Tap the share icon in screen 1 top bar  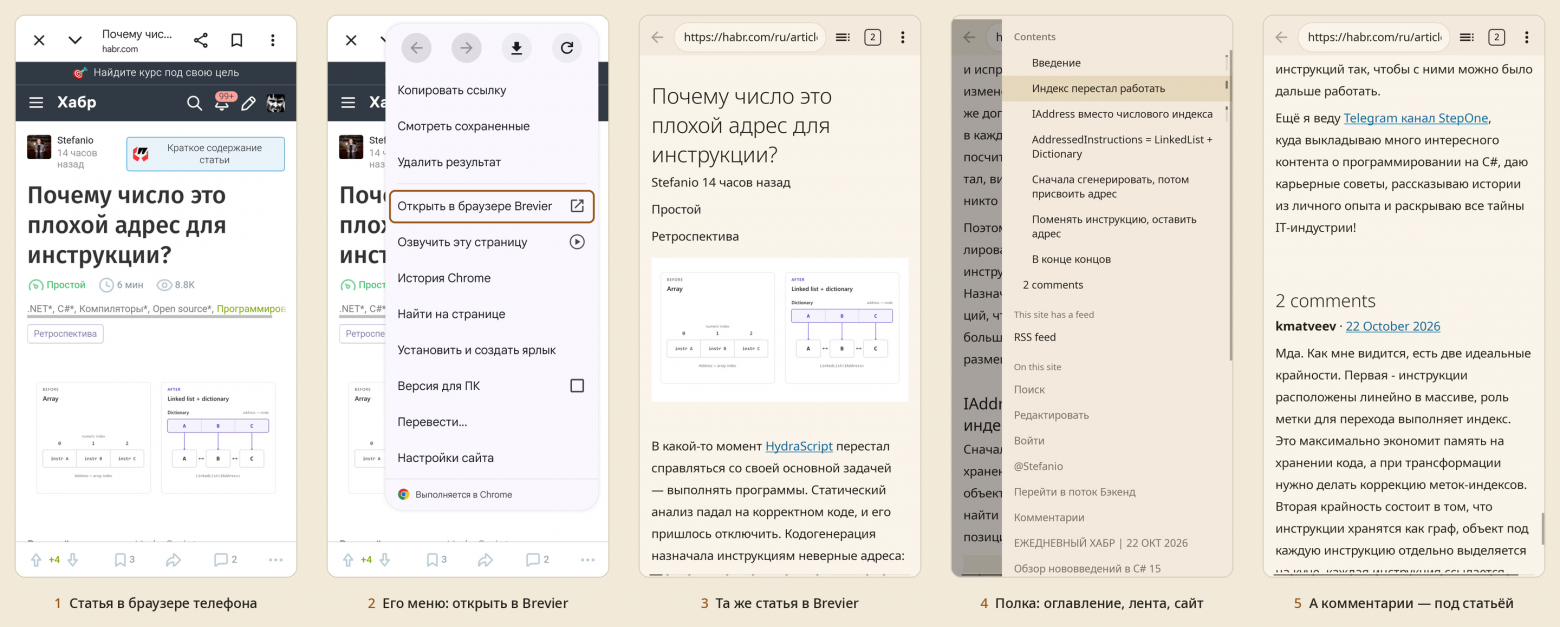click(x=201, y=40)
